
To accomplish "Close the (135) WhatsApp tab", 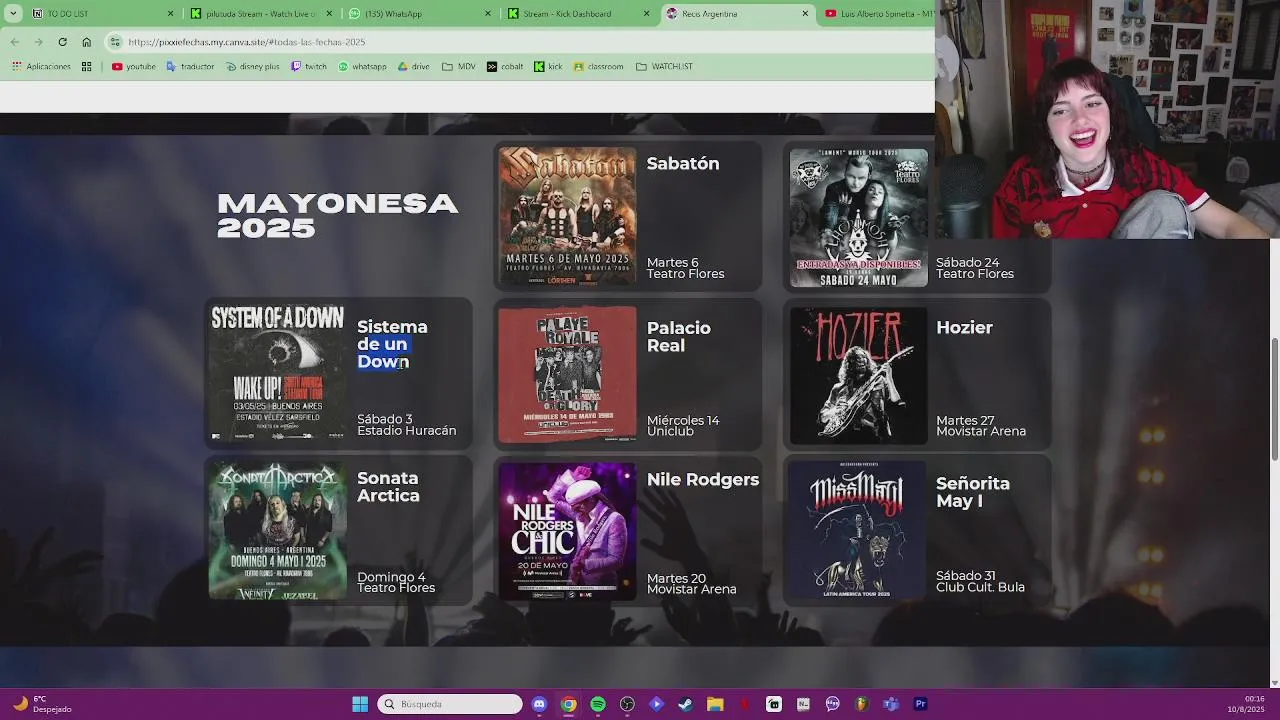I will (488, 14).
